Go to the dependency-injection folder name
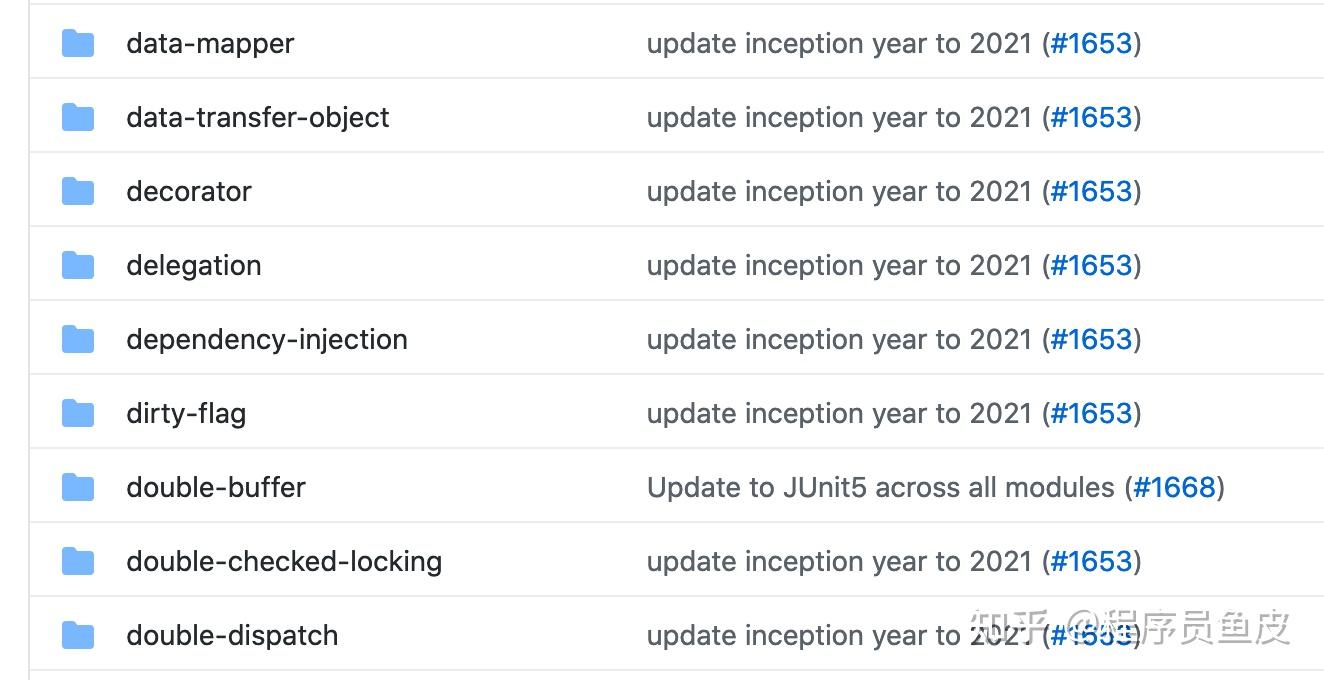 point(266,340)
